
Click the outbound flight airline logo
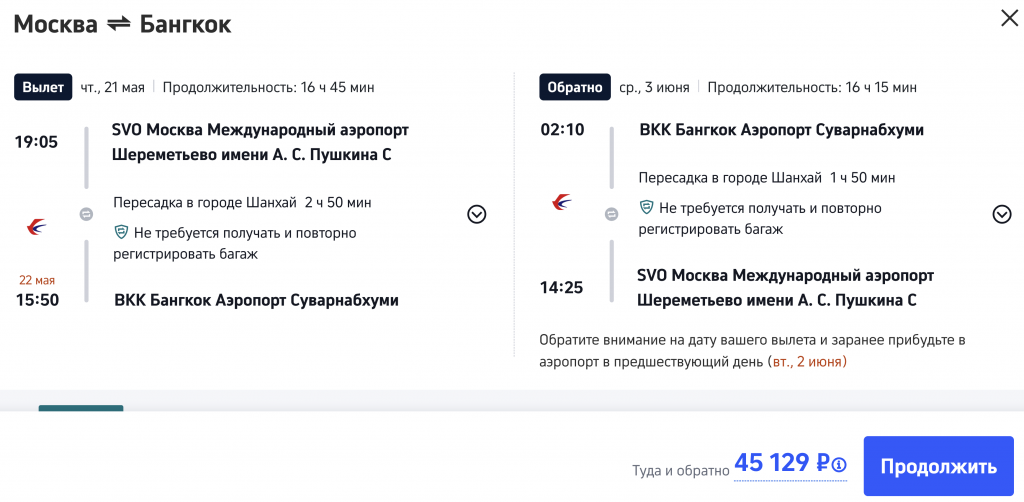37,227
